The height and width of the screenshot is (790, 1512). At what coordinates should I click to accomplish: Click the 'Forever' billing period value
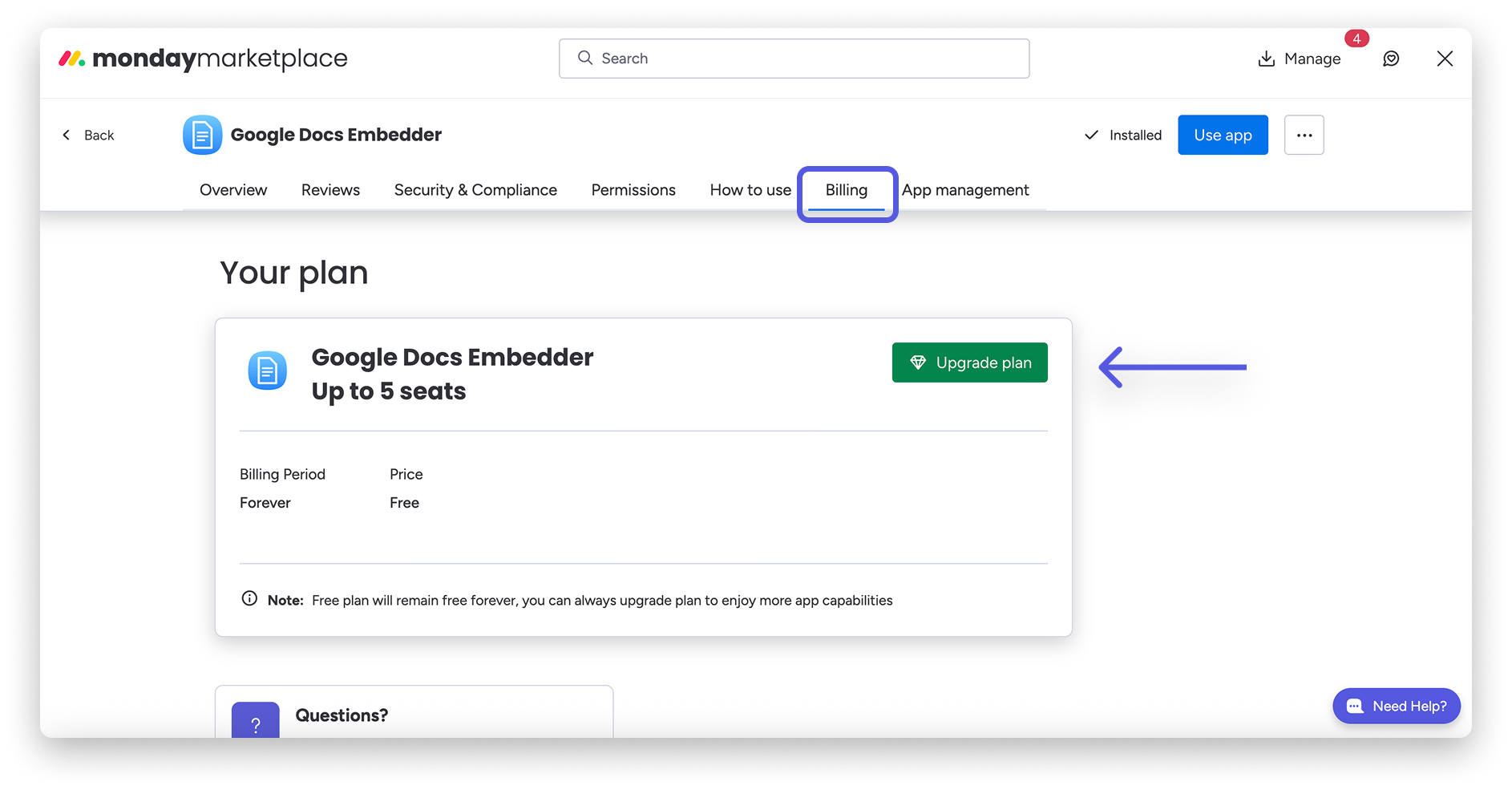click(265, 503)
